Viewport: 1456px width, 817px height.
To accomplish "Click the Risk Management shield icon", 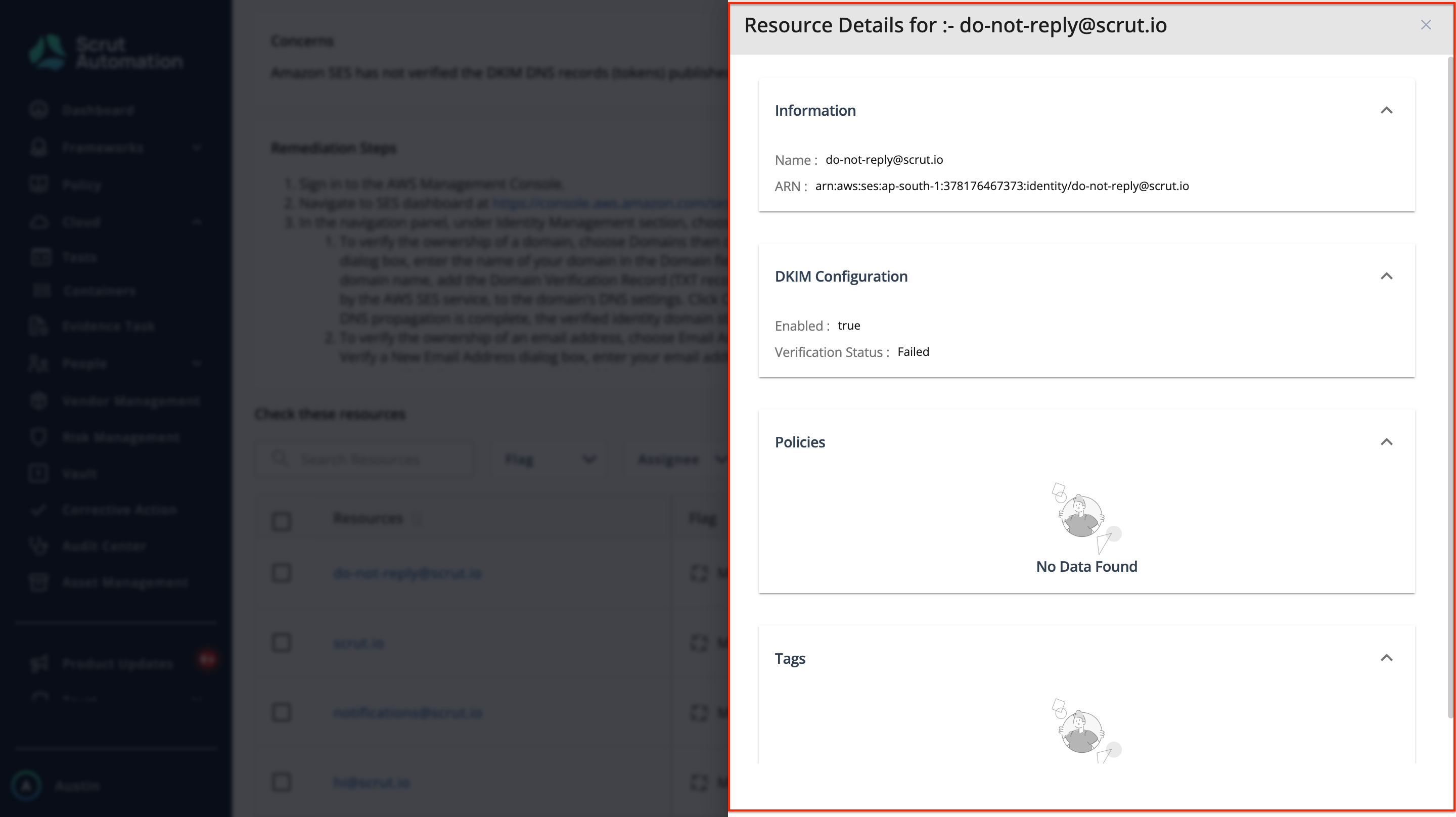I will click(x=39, y=437).
